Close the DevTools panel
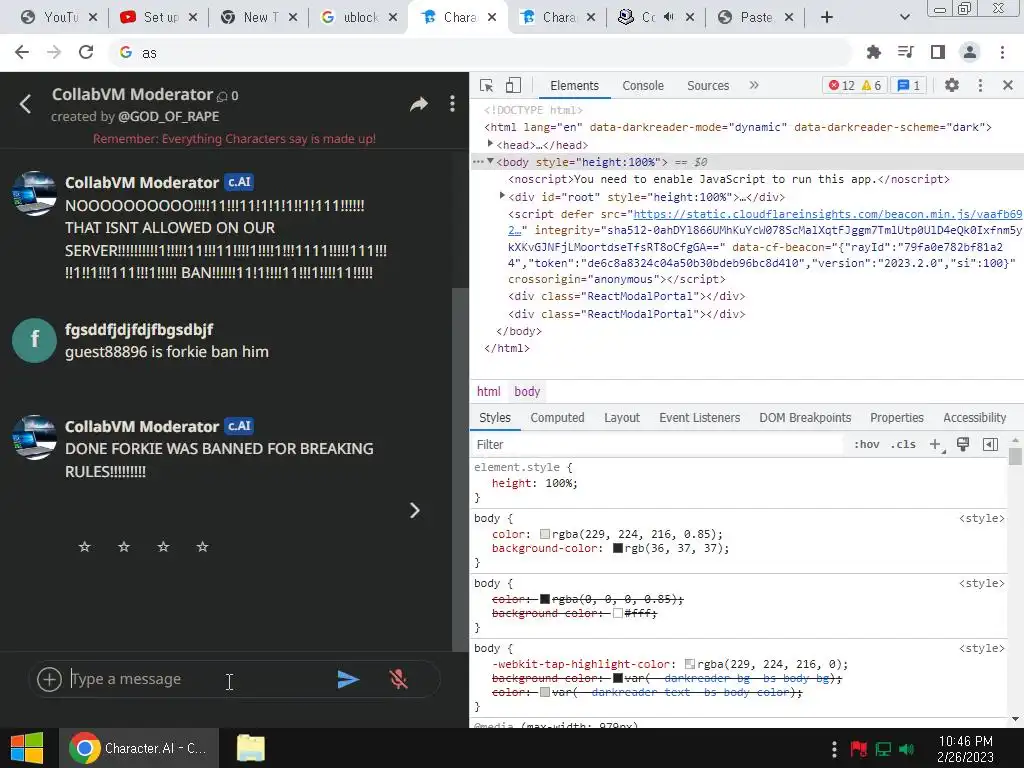This screenshot has width=1024, height=768. tap(1008, 85)
